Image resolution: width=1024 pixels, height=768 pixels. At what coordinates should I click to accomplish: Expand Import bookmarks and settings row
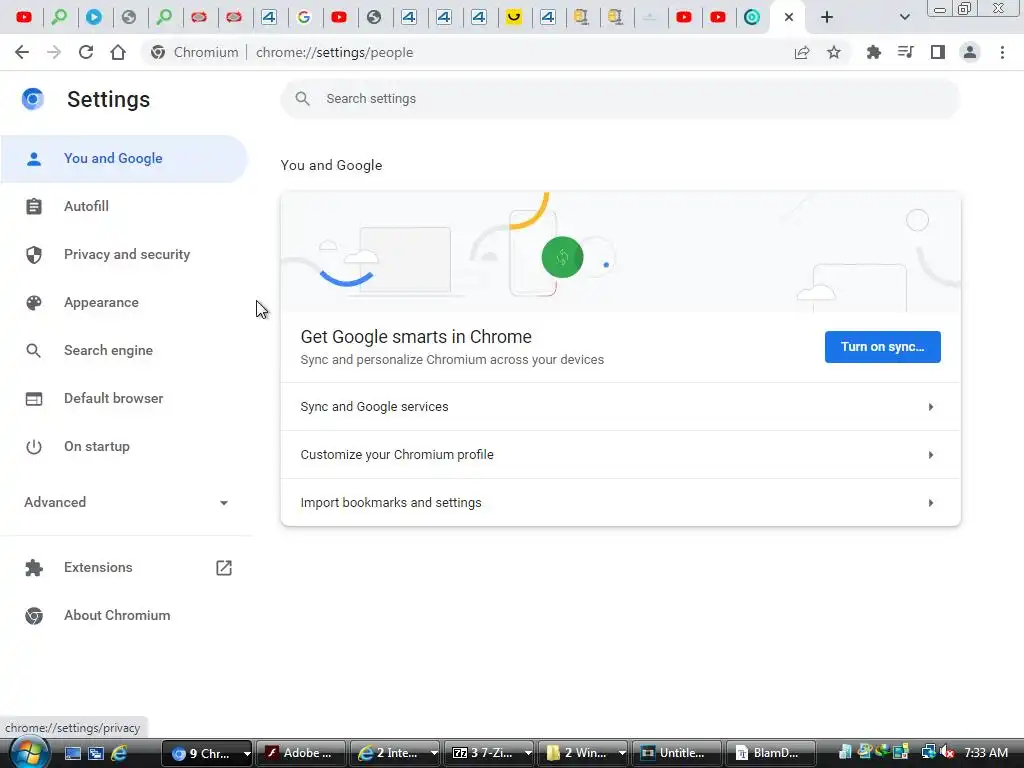(620, 502)
